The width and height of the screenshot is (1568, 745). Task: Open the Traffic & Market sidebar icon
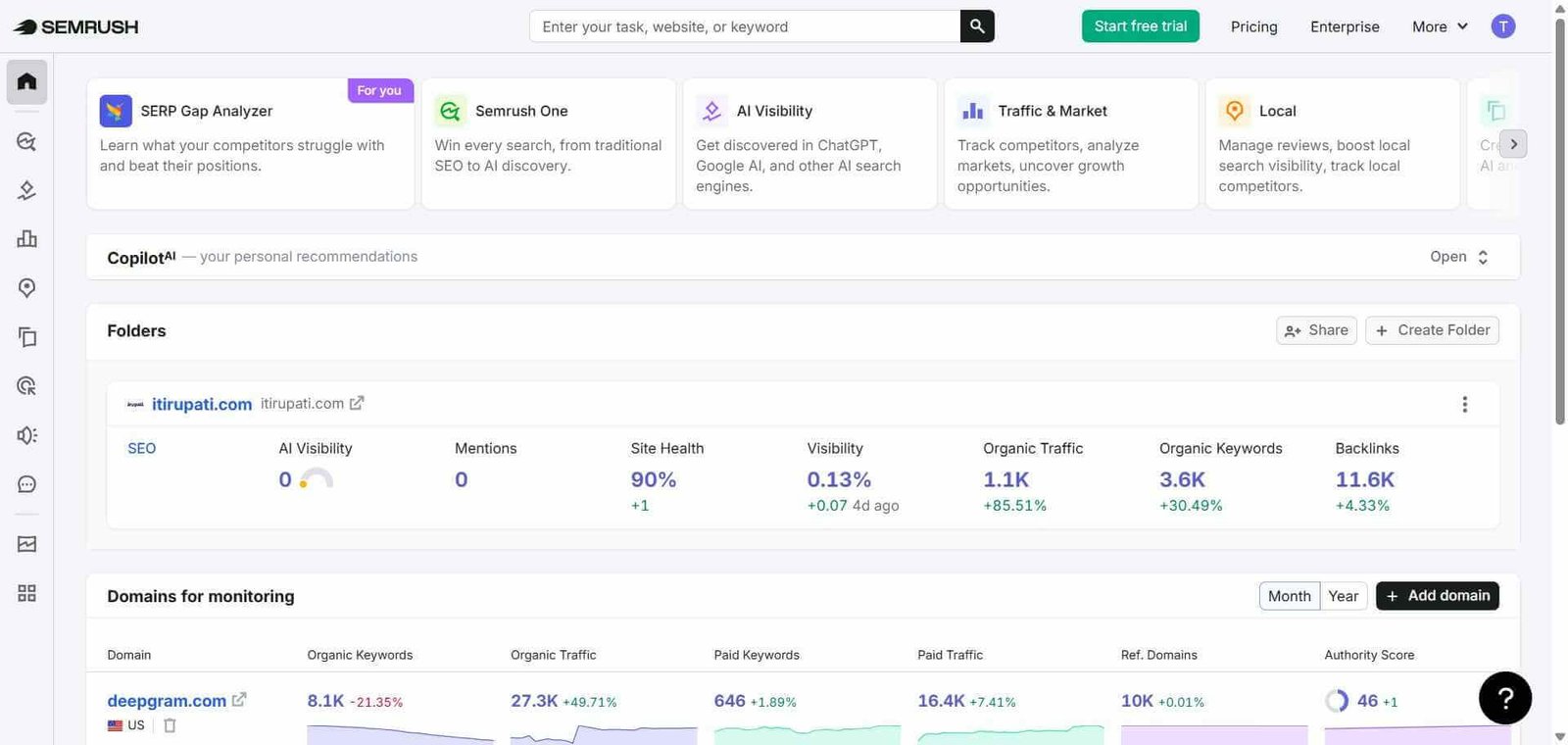click(x=26, y=239)
